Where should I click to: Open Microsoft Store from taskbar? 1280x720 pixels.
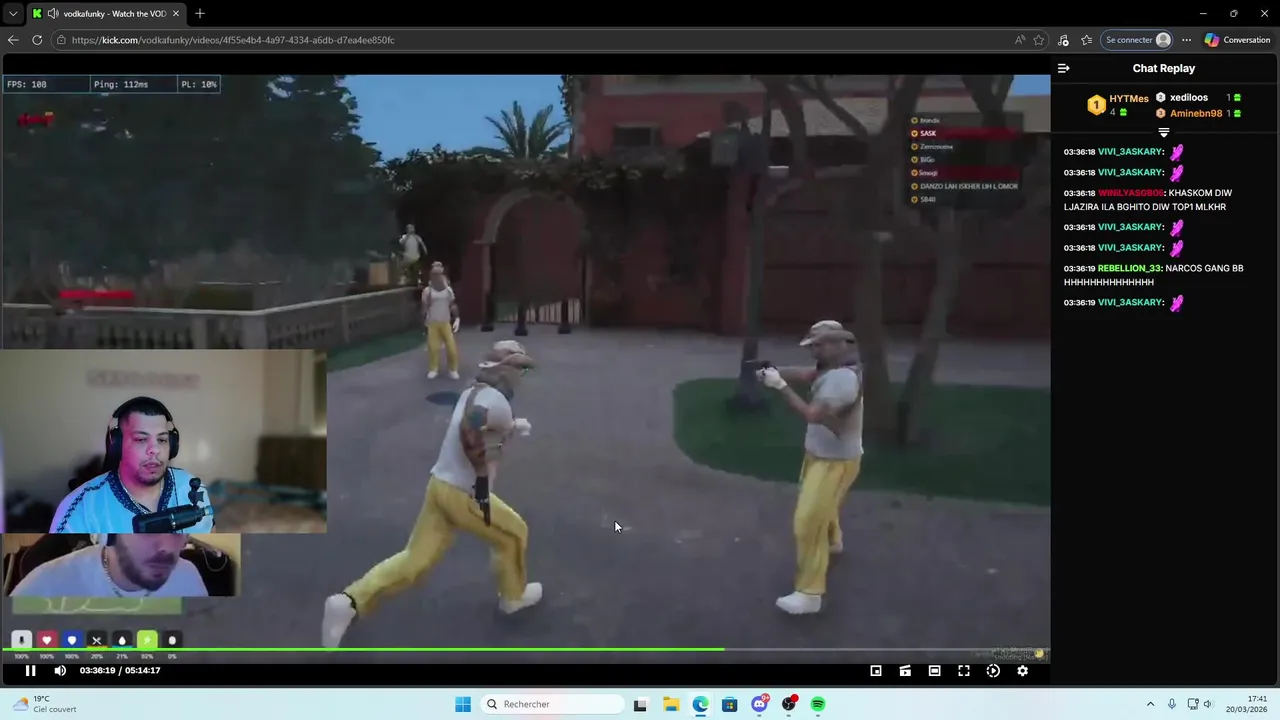click(729, 704)
